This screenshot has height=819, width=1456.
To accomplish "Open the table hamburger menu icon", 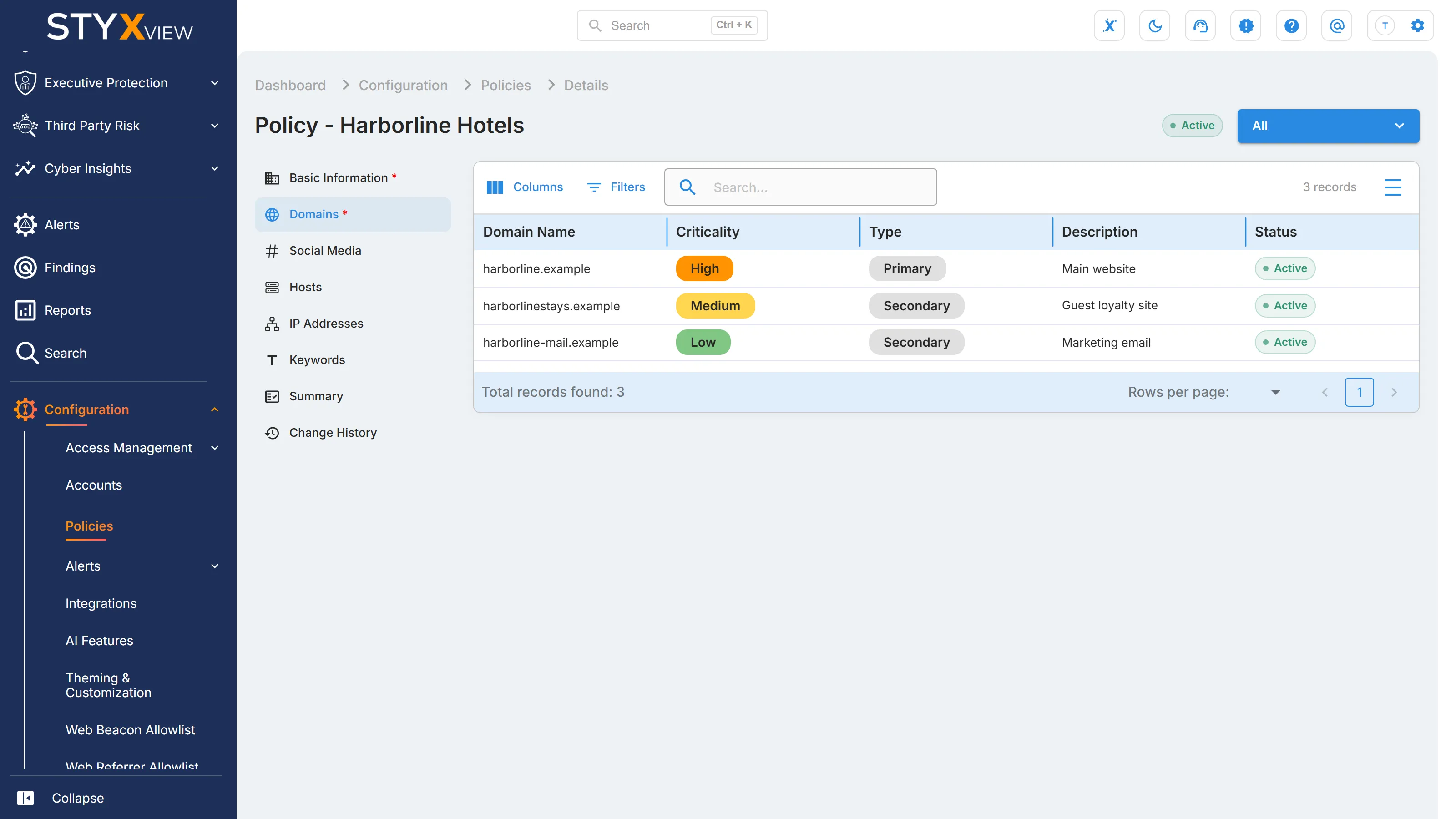I will point(1393,187).
